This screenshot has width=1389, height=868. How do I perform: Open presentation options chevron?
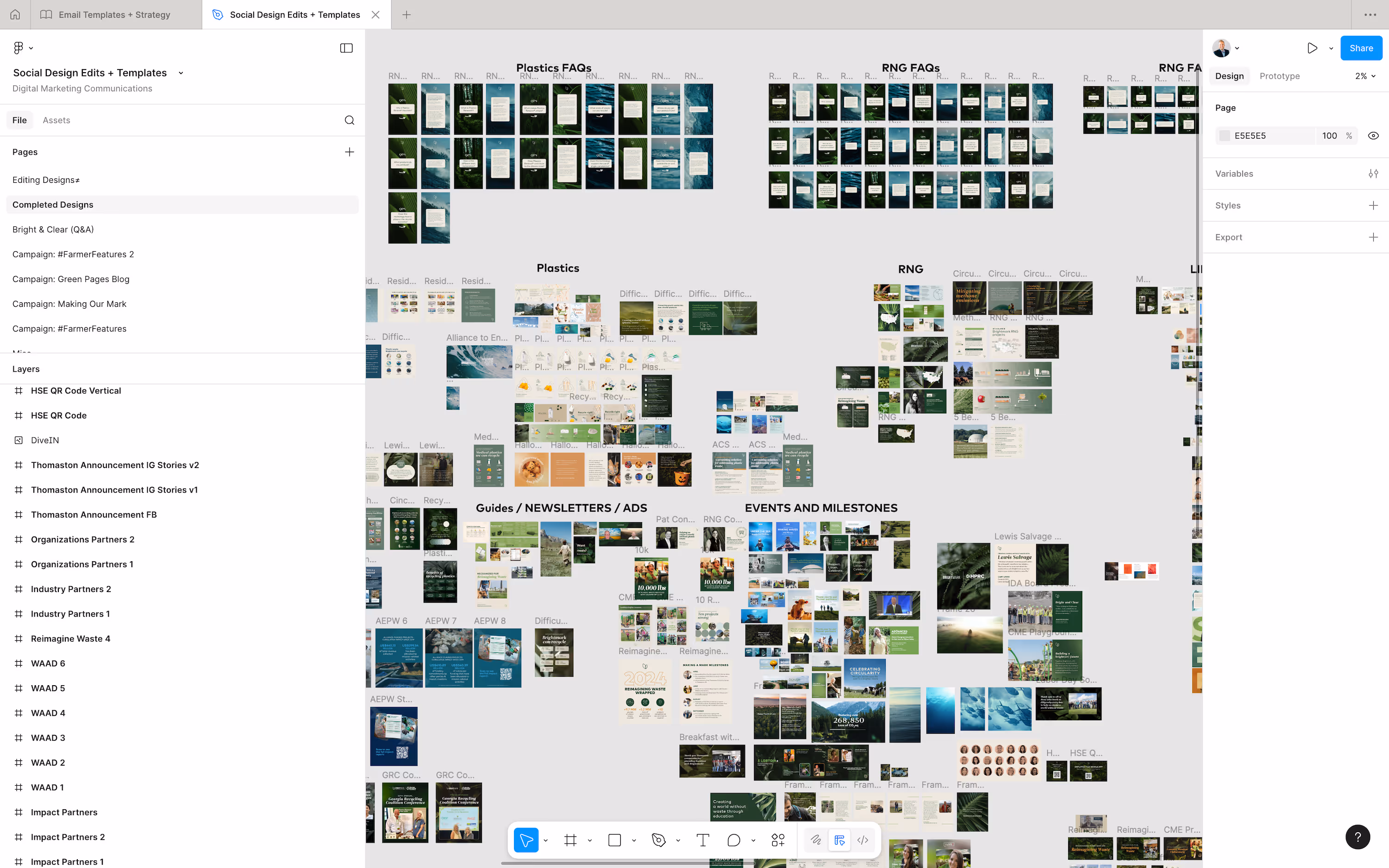1331,48
